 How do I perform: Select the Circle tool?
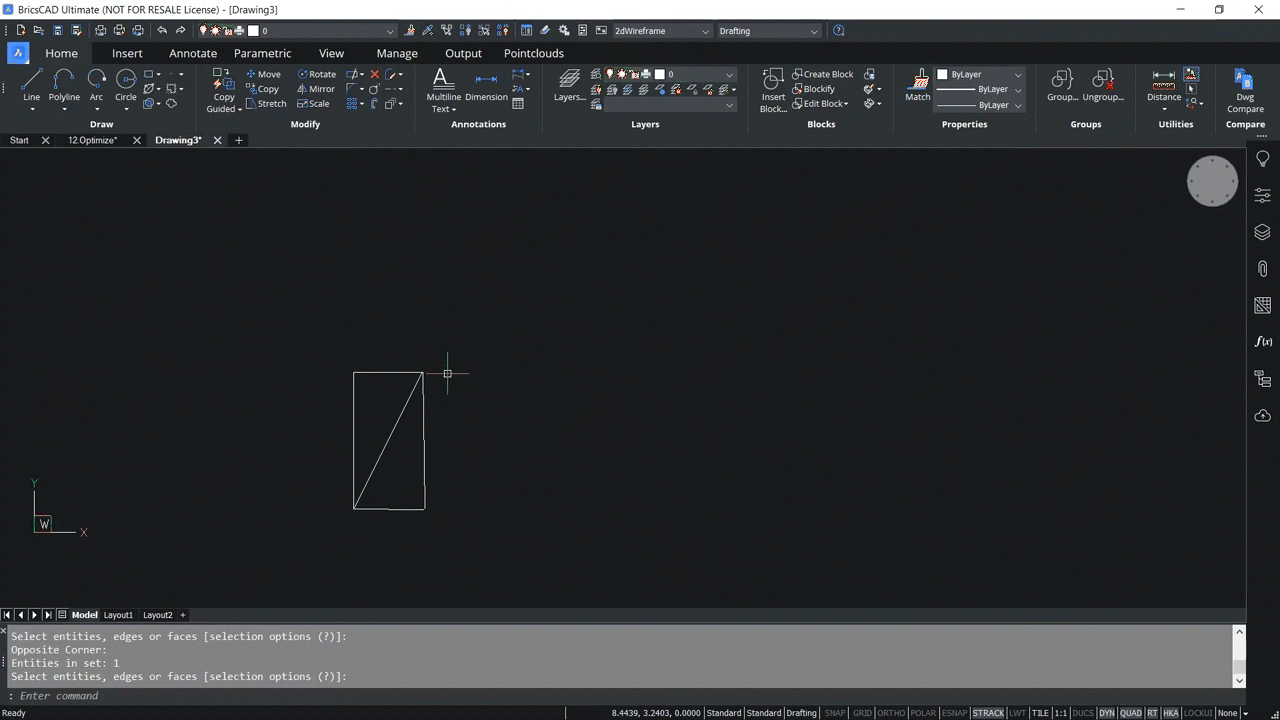(x=126, y=85)
